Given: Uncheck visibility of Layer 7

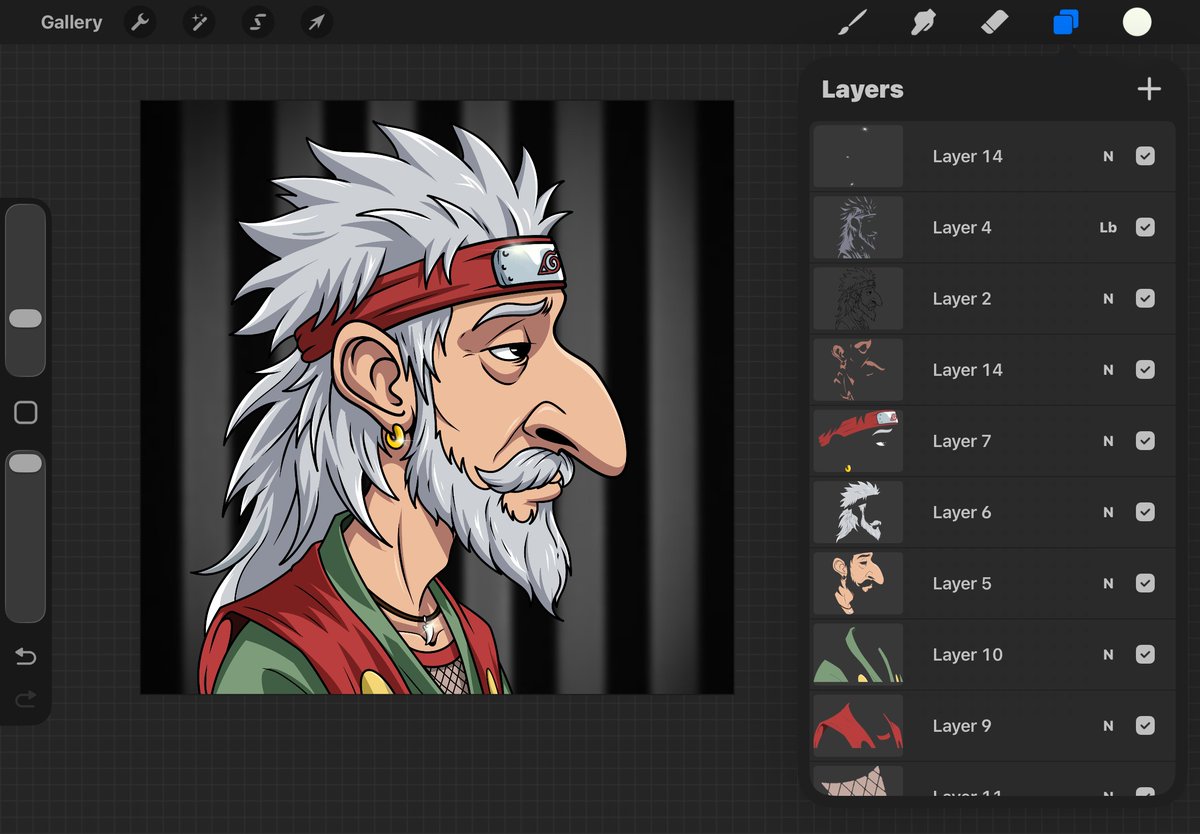Looking at the screenshot, I should point(1146,441).
